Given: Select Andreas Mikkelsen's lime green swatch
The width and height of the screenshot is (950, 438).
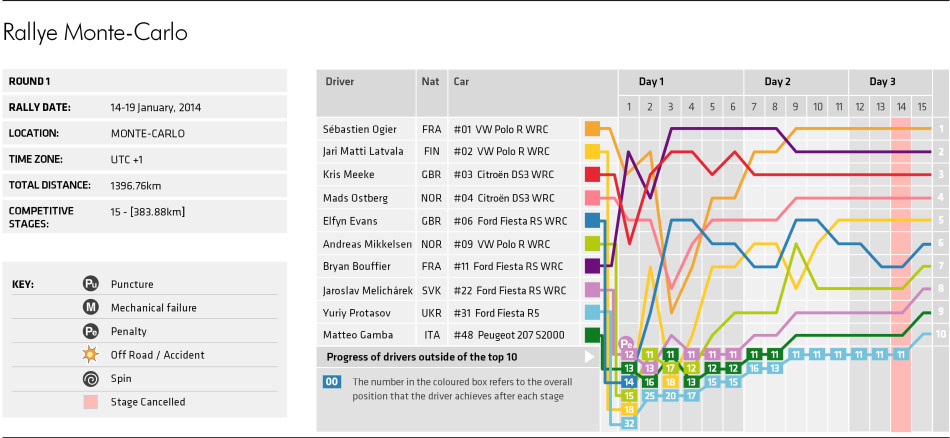Looking at the screenshot, I should tap(592, 244).
